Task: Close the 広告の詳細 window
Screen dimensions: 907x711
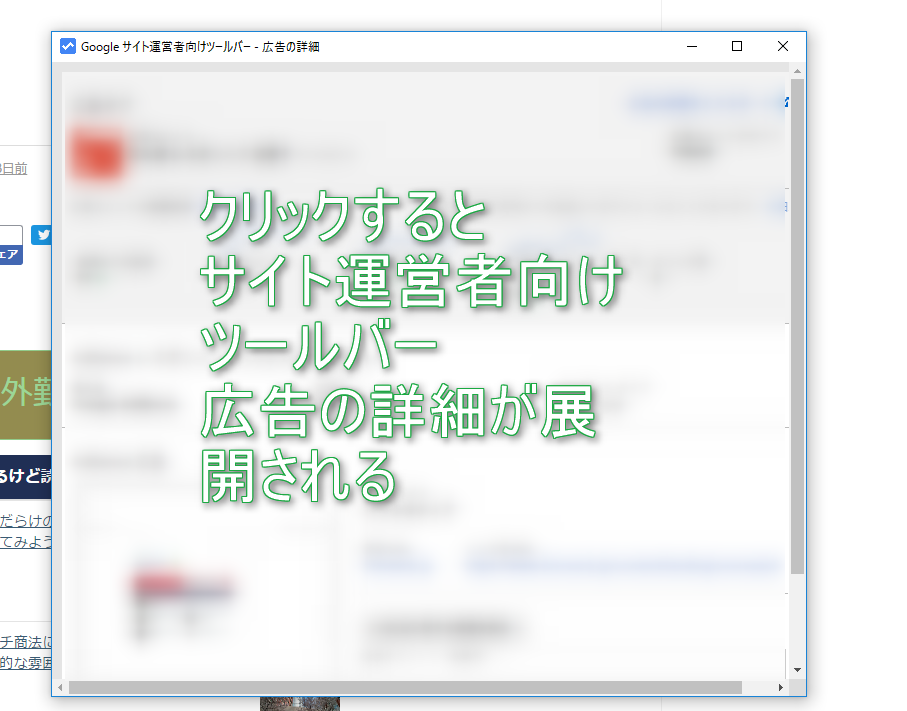Action: [783, 46]
